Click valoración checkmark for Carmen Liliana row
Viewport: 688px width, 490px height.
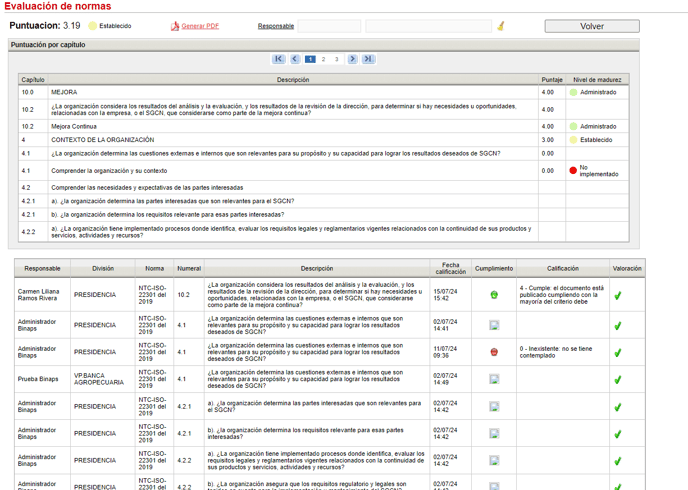618,296
